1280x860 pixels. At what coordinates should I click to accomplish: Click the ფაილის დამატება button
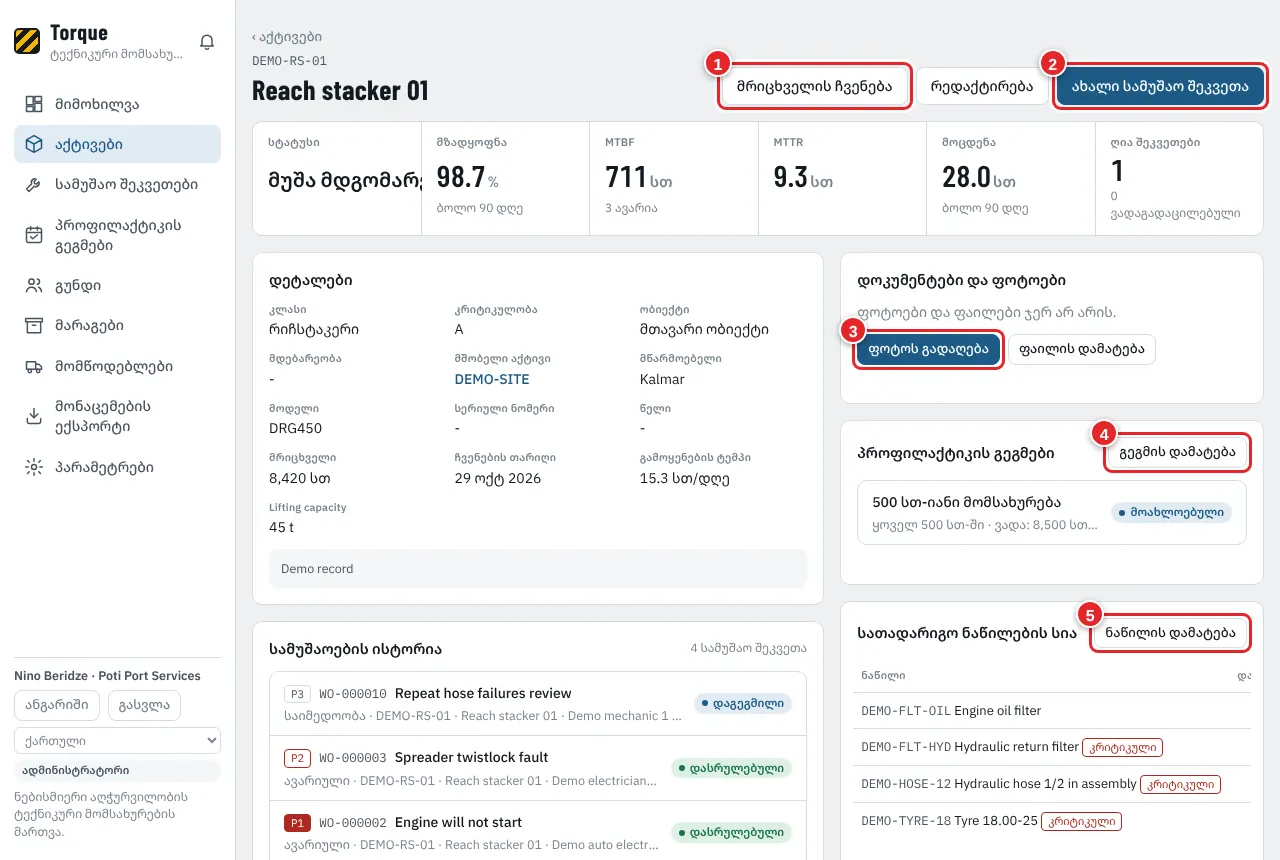1082,349
